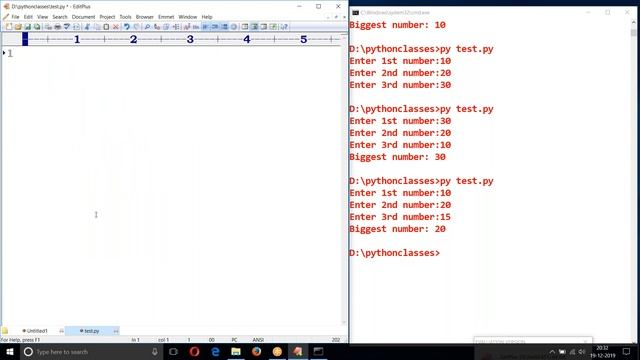Image resolution: width=640 pixels, height=360 pixels.
Task: Open the Window menu
Action: [x=188, y=17]
